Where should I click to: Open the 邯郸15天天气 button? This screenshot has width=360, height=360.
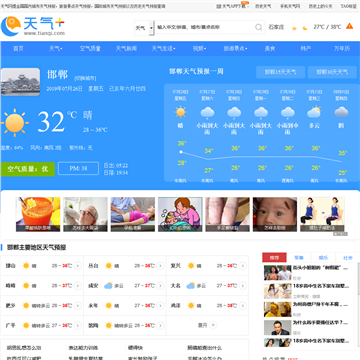280,72
